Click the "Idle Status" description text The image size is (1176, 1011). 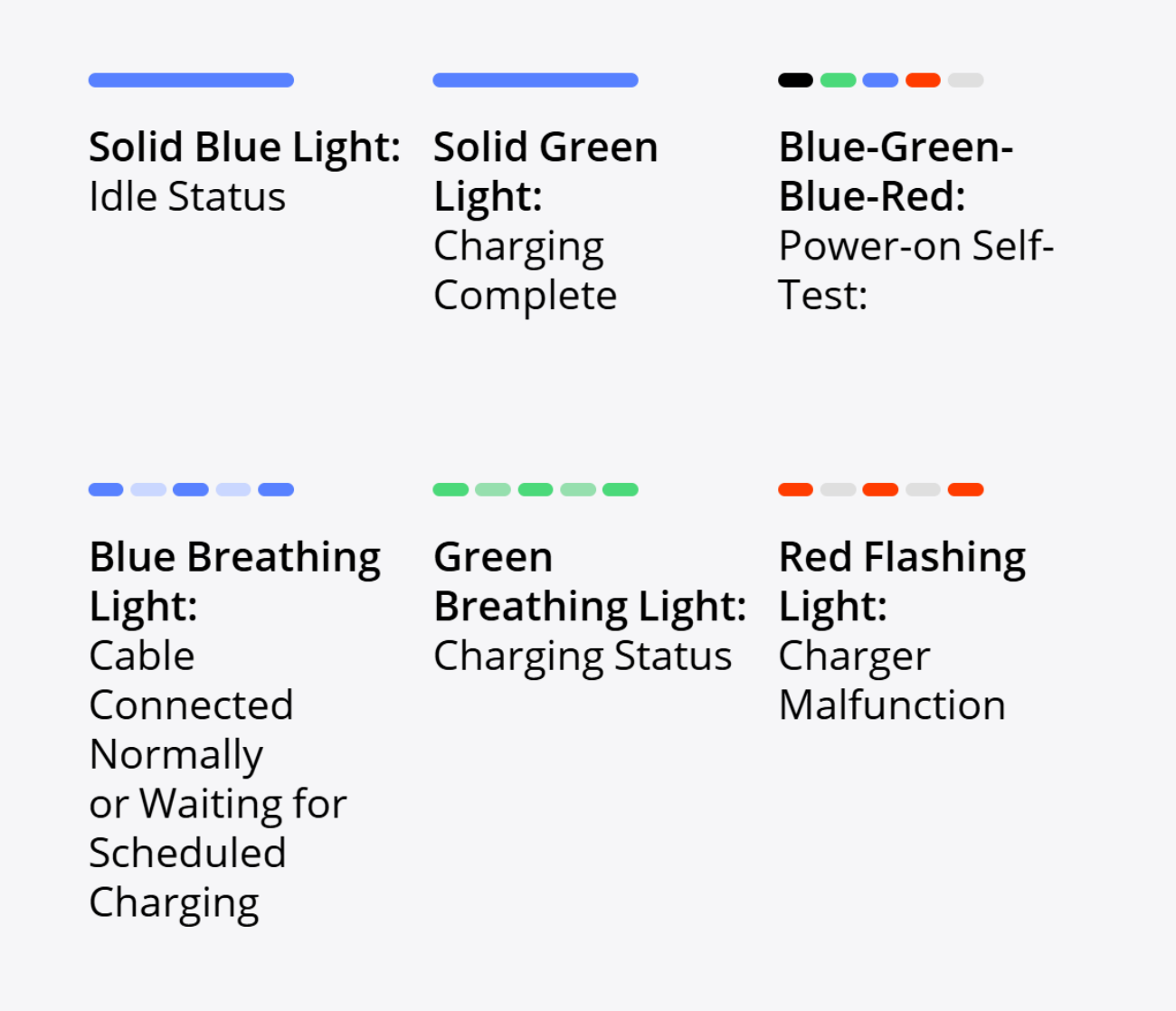pyautogui.click(x=187, y=197)
